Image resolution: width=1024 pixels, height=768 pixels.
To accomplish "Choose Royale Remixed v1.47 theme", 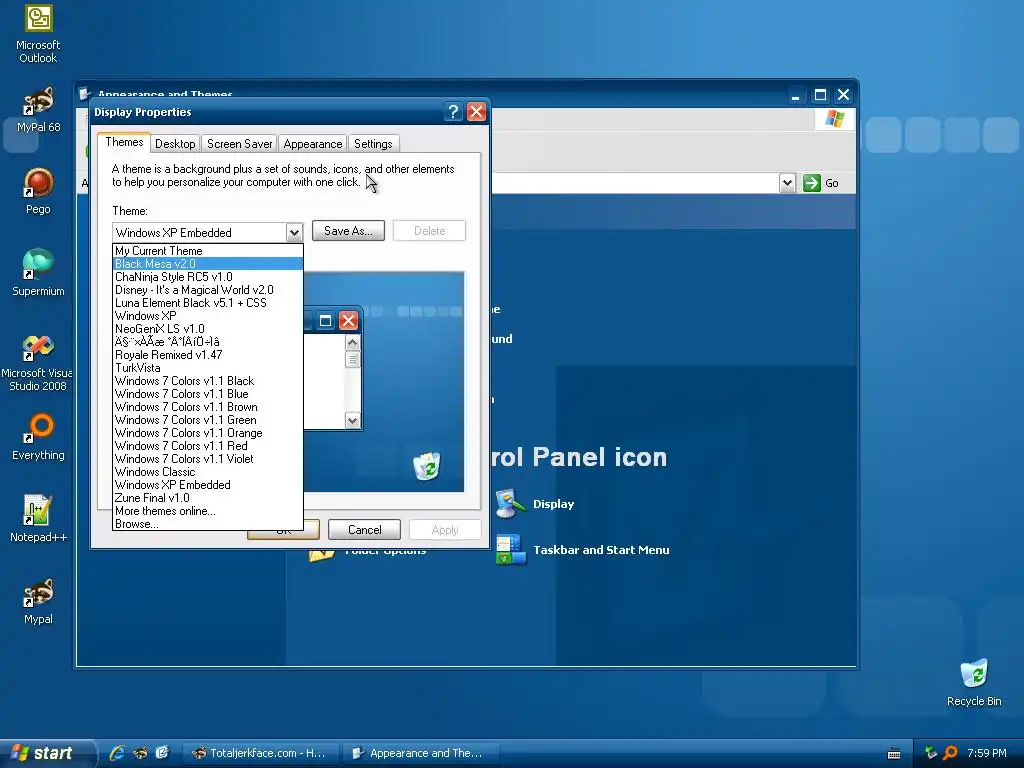I will [x=208, y=355].
